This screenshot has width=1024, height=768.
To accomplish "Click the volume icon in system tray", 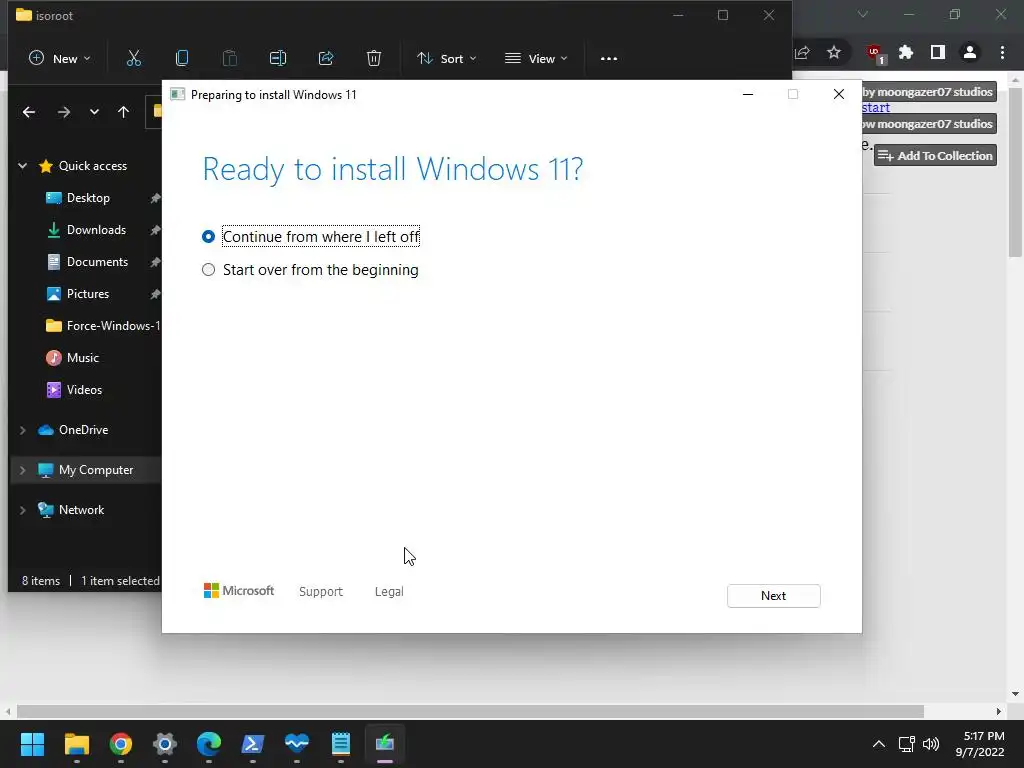I will point(931,744).
